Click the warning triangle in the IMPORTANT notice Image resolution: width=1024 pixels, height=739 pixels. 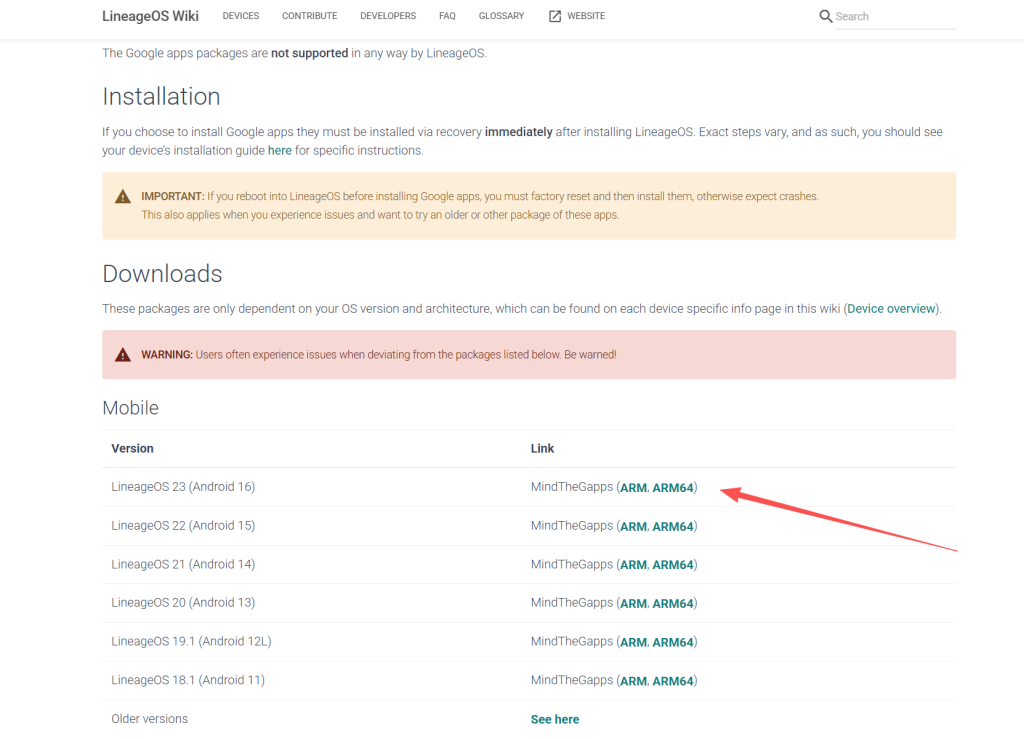tap(123, 197)
